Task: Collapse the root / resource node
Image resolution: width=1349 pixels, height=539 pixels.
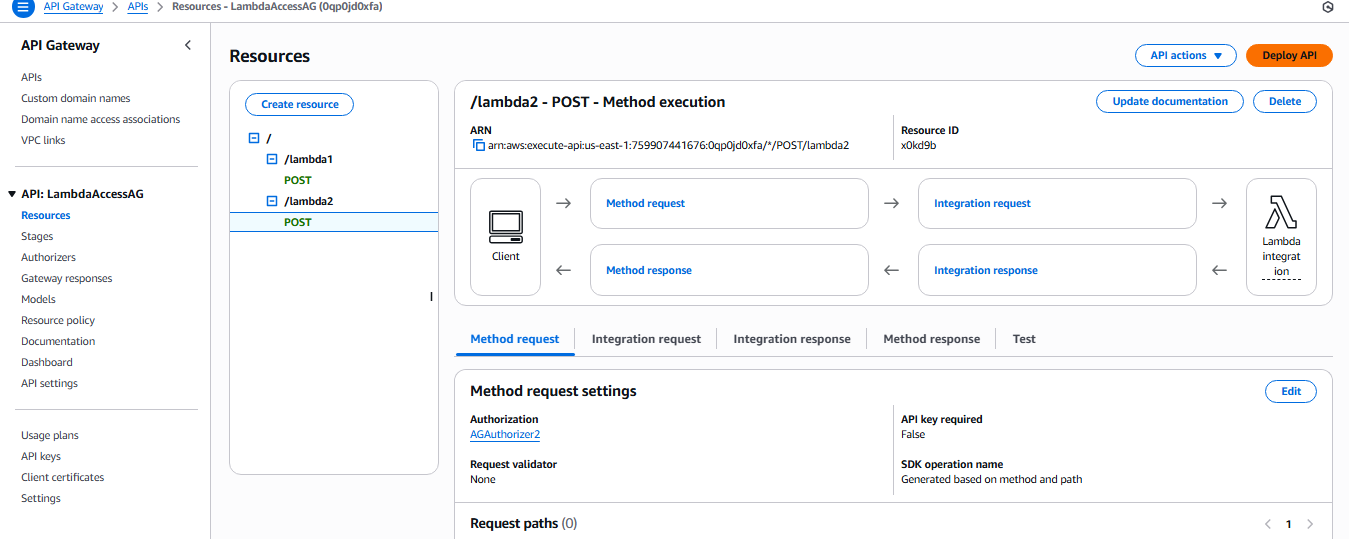Action: point(254,138)
